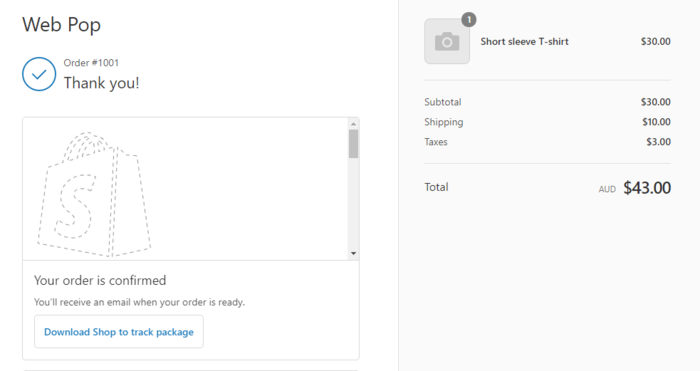Click the email notification message text

[139, 302]
